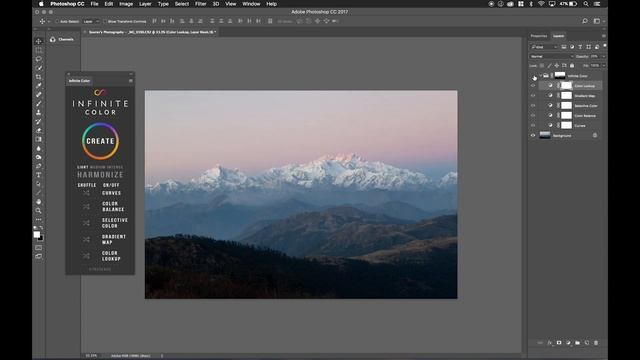Select the Gradient tool
This screenshot has height=360, width=640.
click(x=39, y=140)
